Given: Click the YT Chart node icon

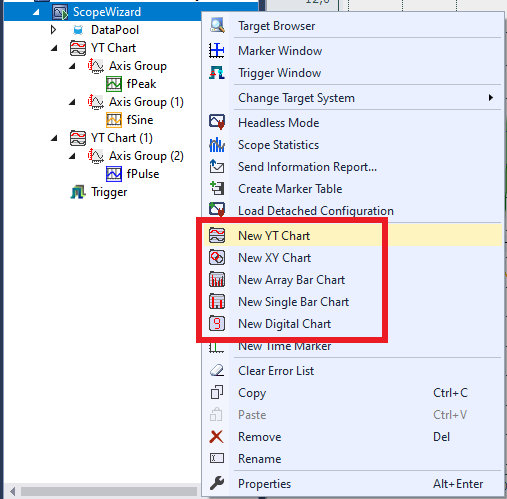Looking at the screenshot, I should pos(78,48).
